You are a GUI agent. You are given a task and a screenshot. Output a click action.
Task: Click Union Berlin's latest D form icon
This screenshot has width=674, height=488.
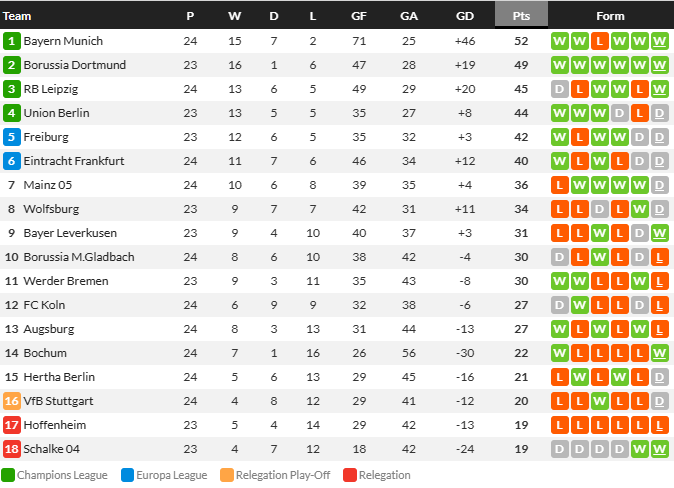[659, 113]
